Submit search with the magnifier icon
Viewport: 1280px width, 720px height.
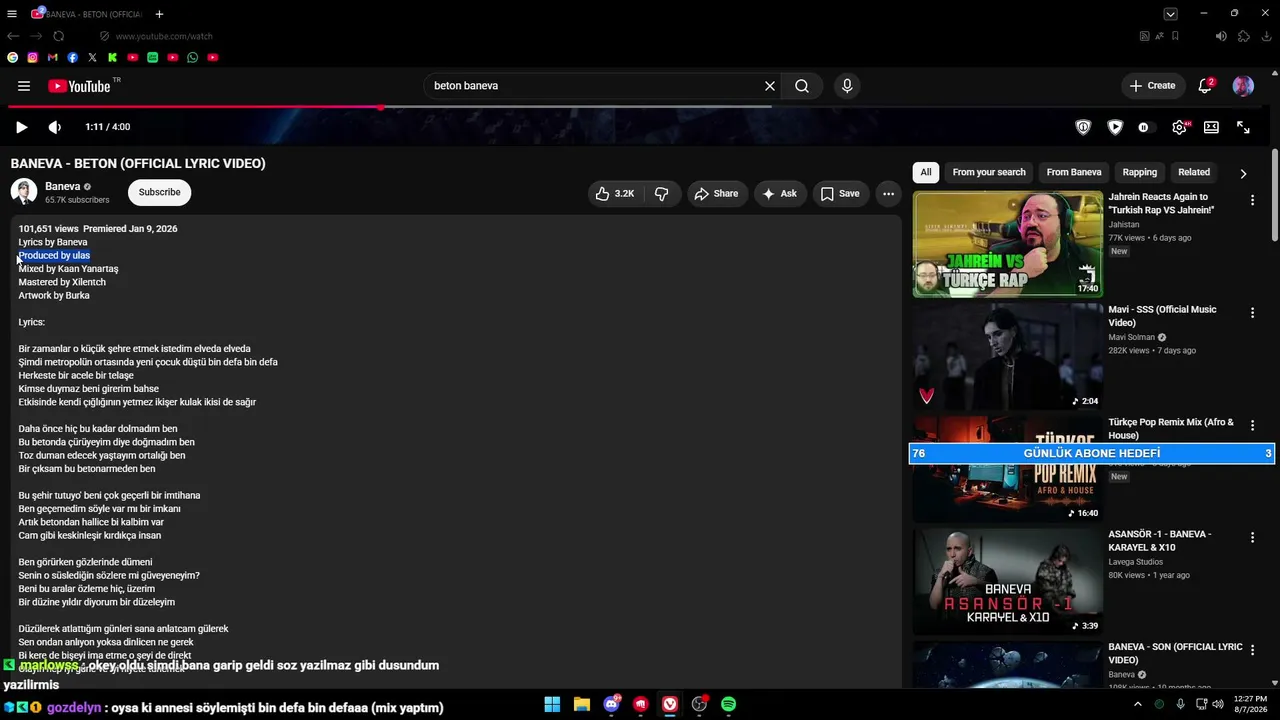click(x=802, y=86)
